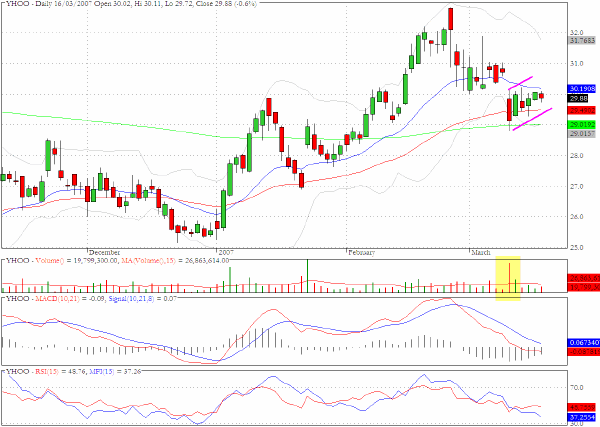Screen dimensions: 600x427
Task: Click the red 48.7559 RSI value tag
Action: tap(582, 407)
